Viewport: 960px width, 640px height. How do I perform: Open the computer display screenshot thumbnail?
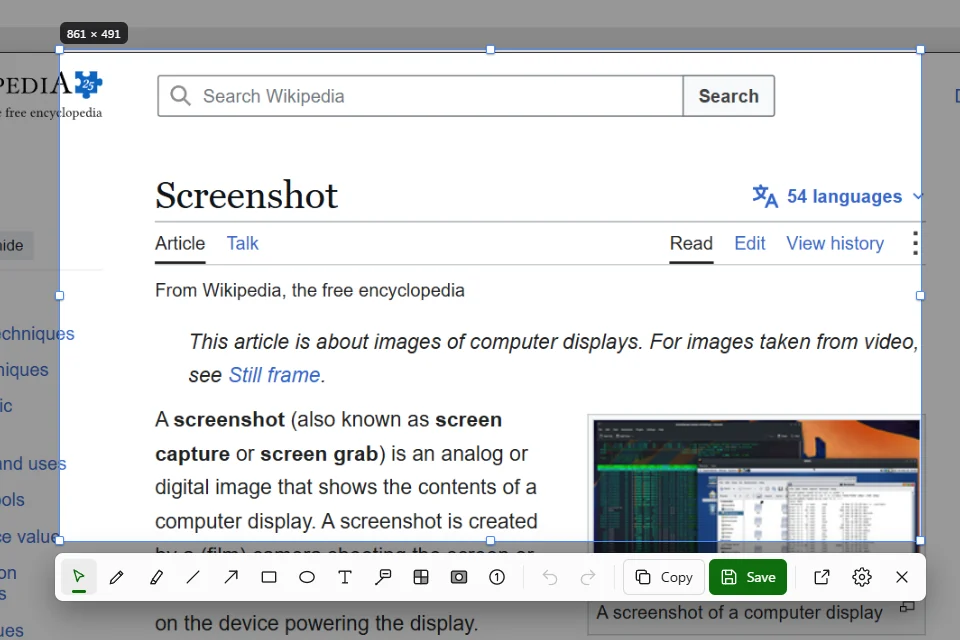click(756, 487)
